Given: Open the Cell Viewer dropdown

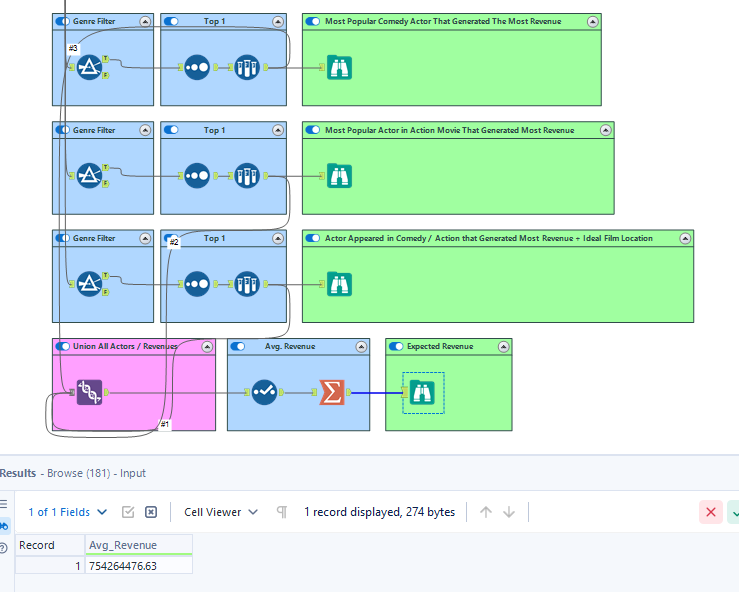Looking at the screenshot, I should (x=221, y=512).
